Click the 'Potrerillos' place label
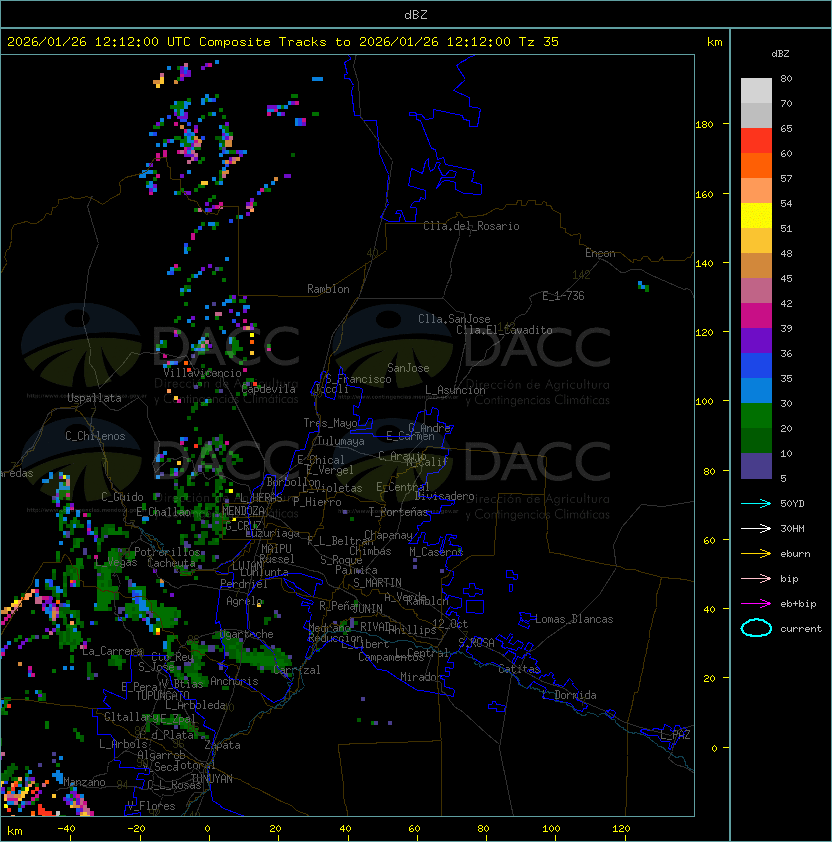Screen dimensions: 832x842 coord(167,552)
